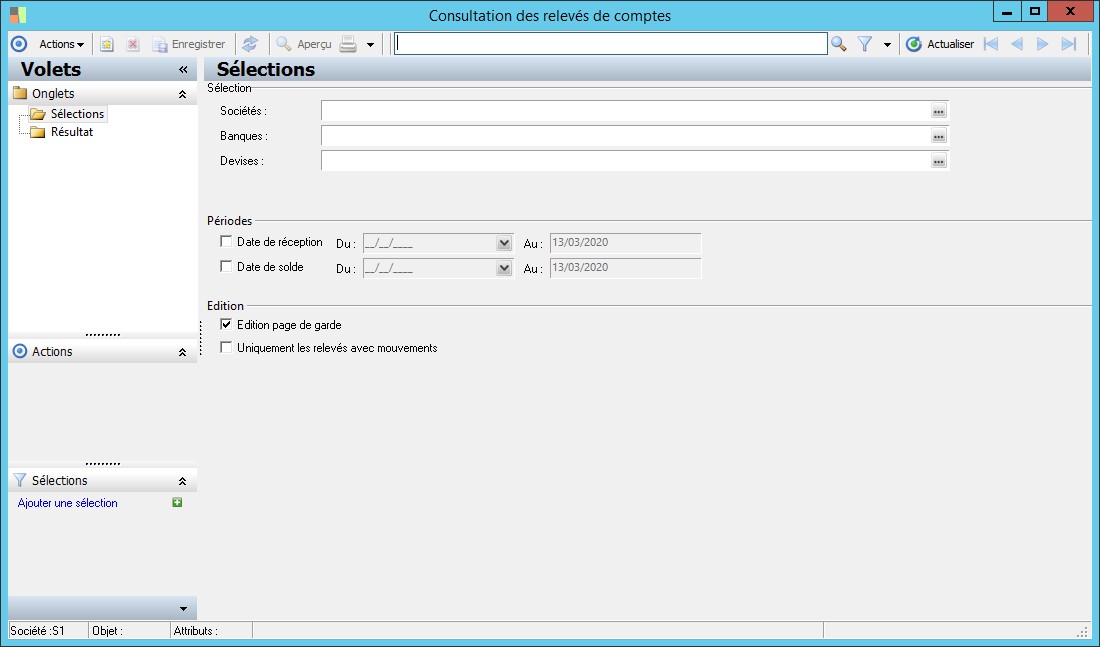Click the Actions pane circle icon
The image size is (1100, 647).
click(x=20, y=352)
